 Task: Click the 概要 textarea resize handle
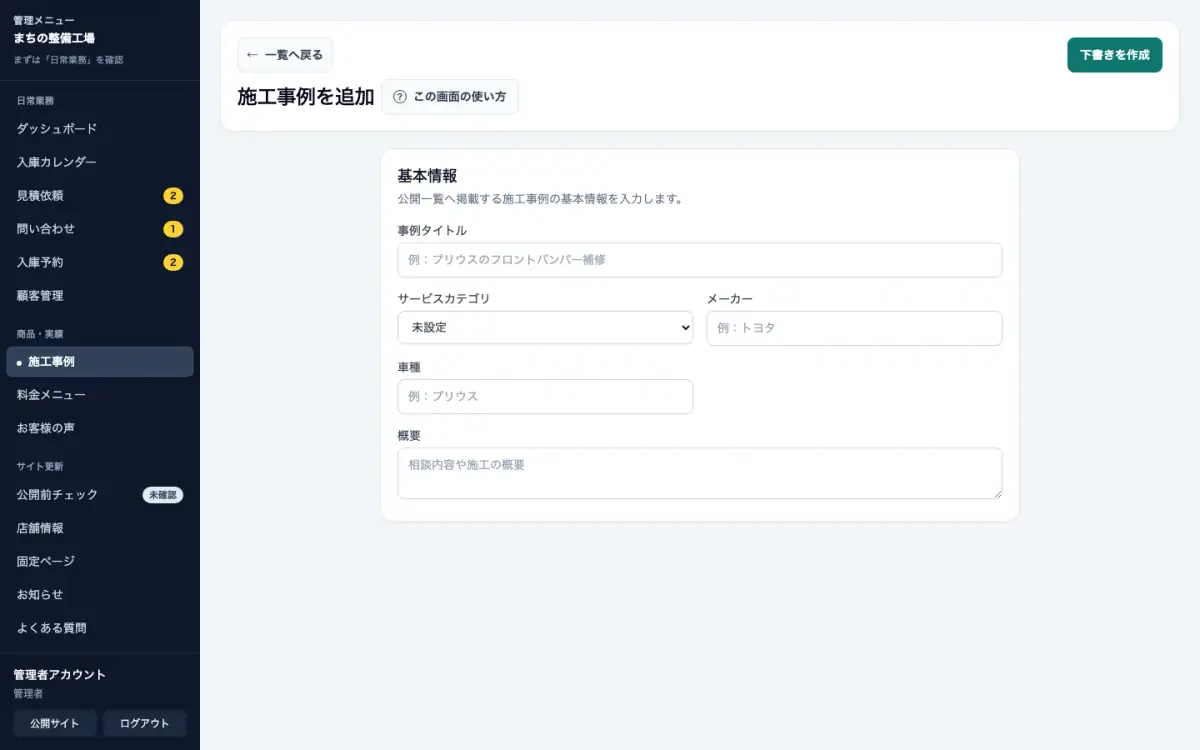click(996, 493)
